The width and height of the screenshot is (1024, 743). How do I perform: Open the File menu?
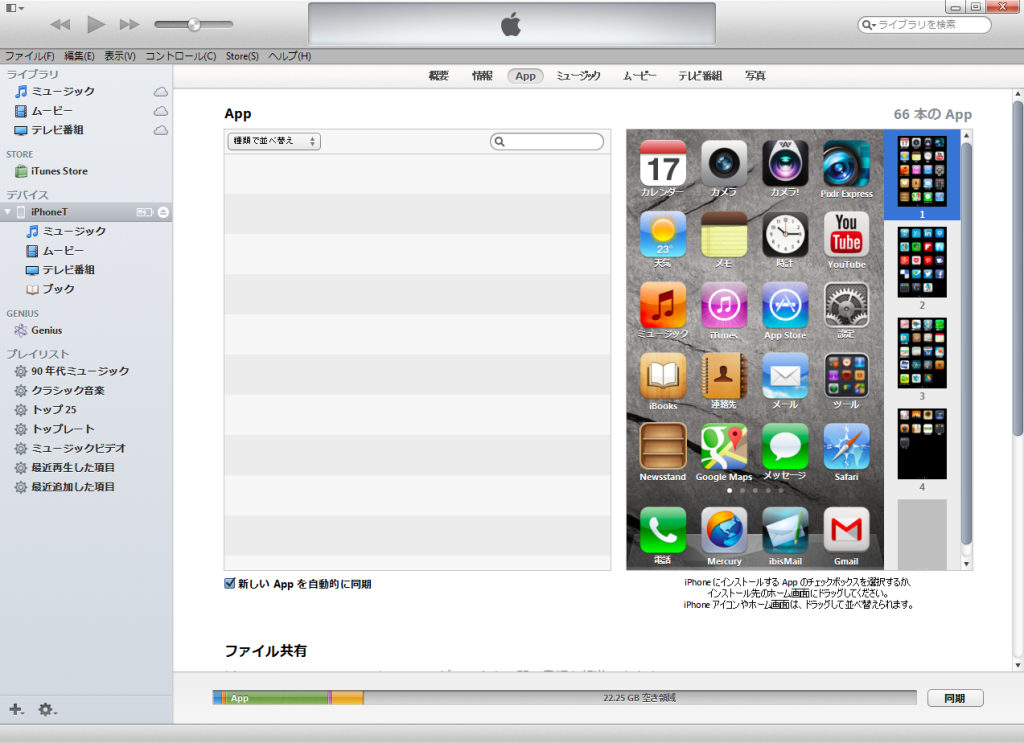tap(30, 56)
